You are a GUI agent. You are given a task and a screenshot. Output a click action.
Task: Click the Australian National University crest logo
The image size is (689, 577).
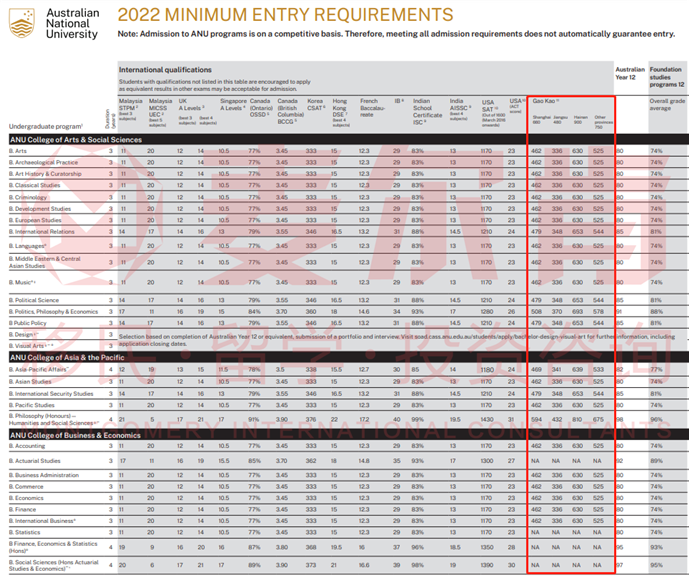[22, 23]
